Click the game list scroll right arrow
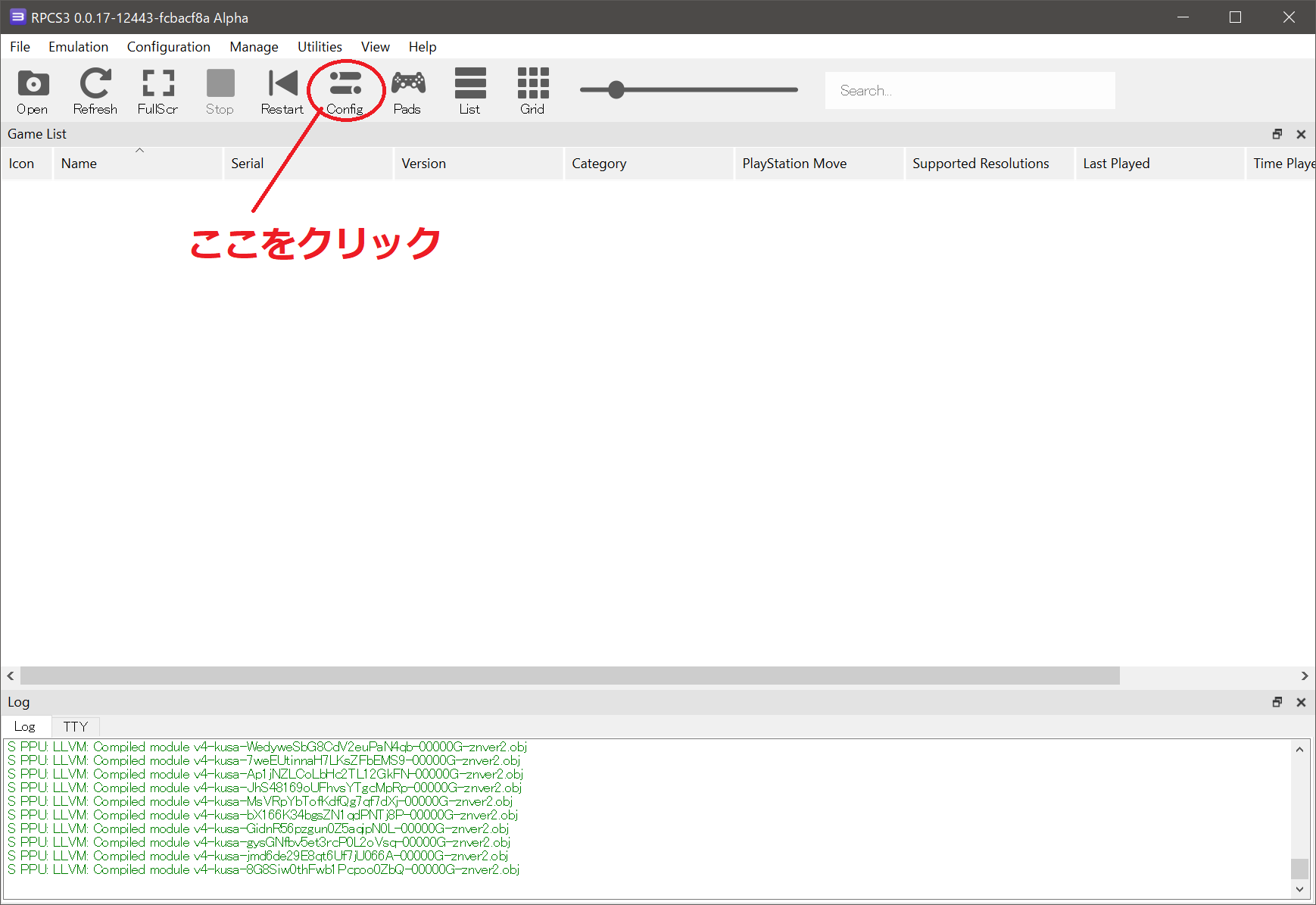 pos(1305,676)
